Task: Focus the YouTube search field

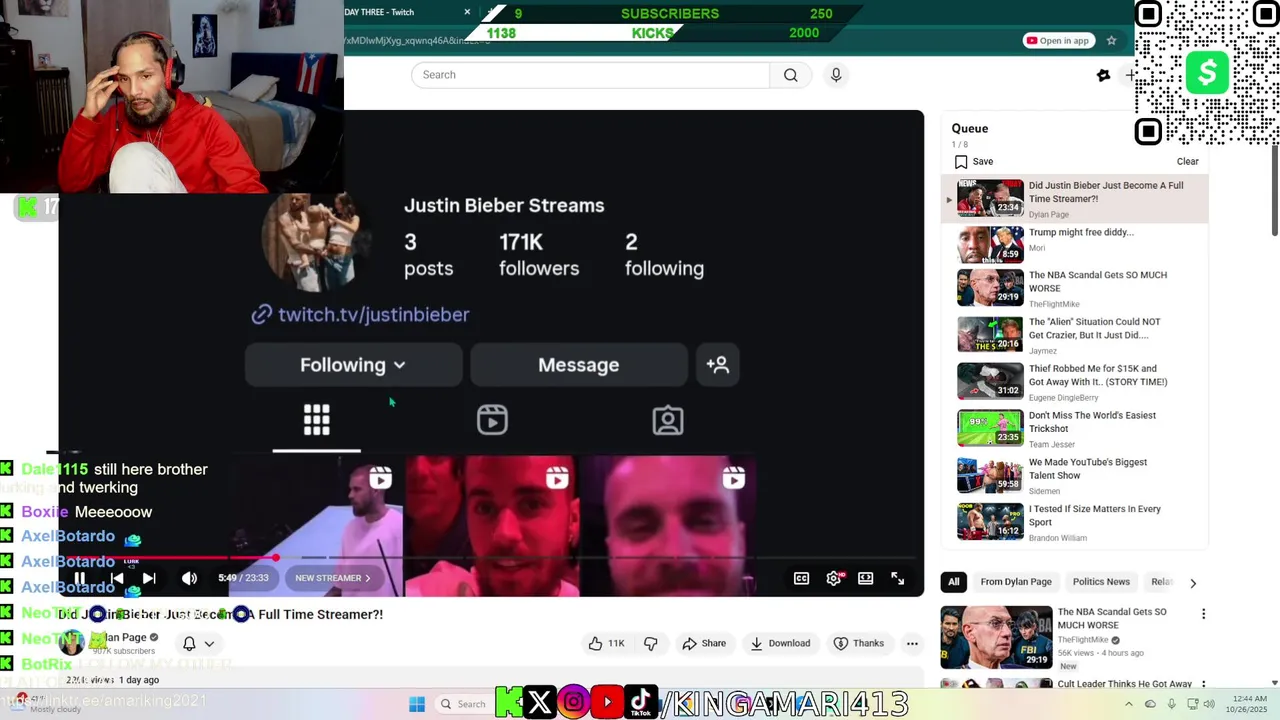Action: click(590, 75)
